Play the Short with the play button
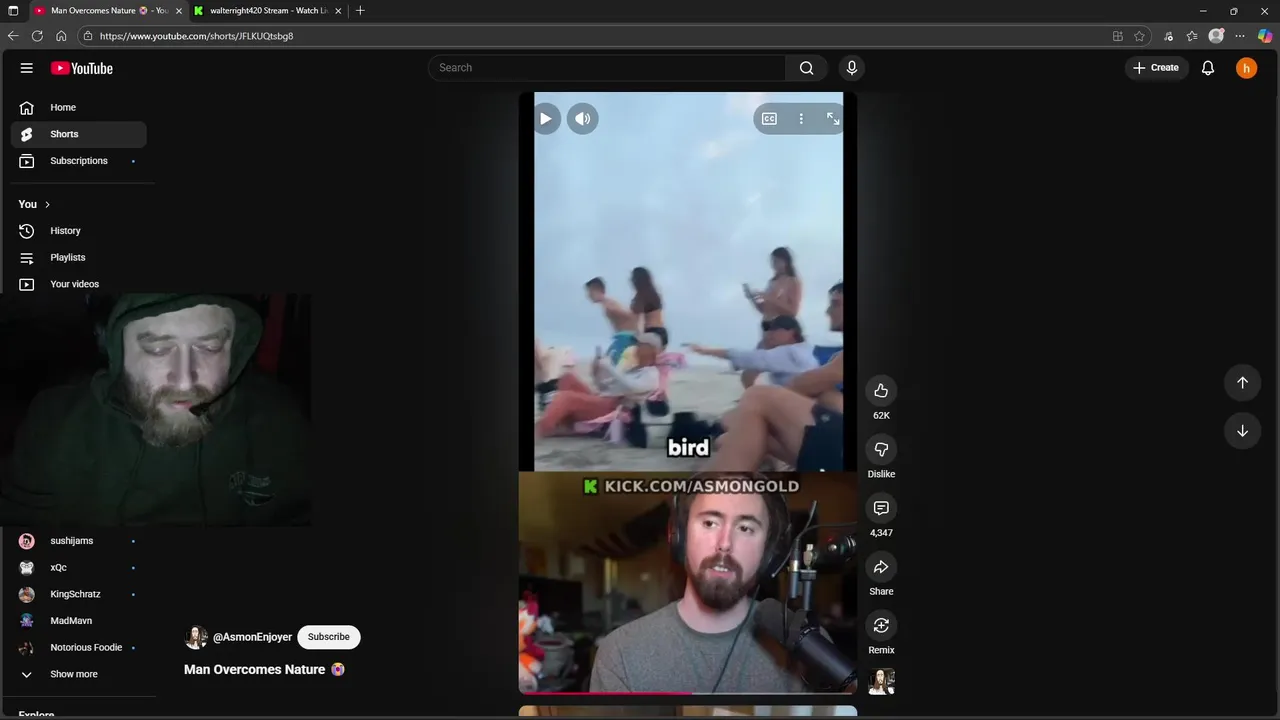The height and width of the screenshot is (720, 1280). [x=546, y=119]
